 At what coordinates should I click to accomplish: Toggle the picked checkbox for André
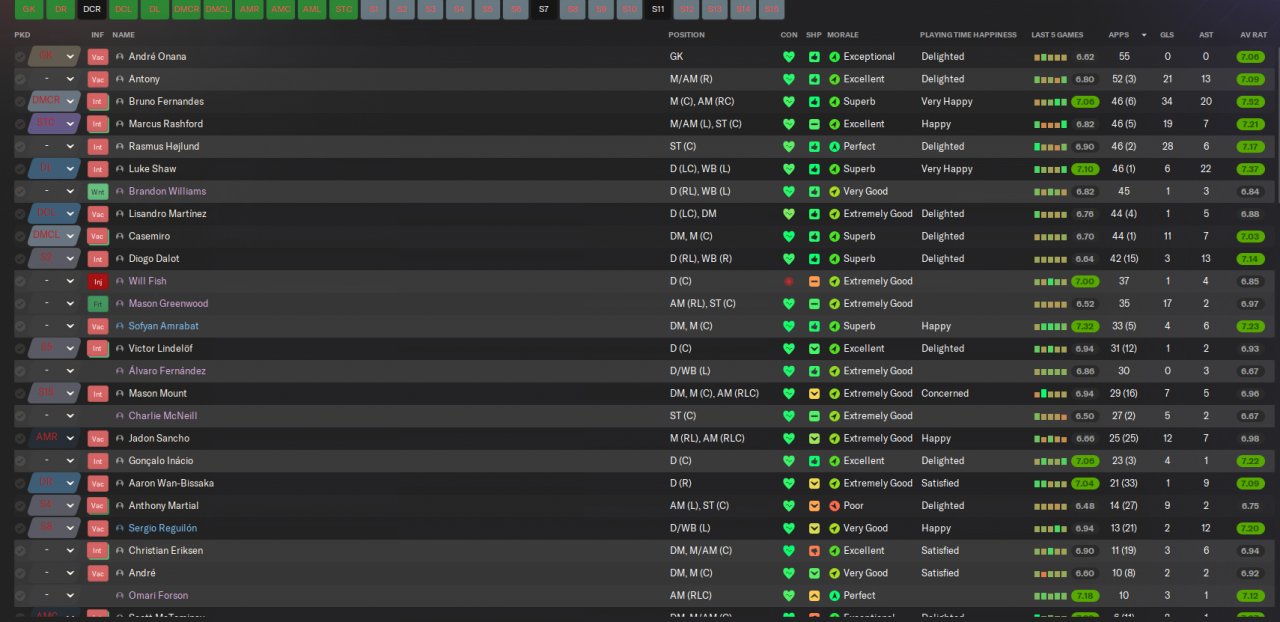tap(20, 574)
